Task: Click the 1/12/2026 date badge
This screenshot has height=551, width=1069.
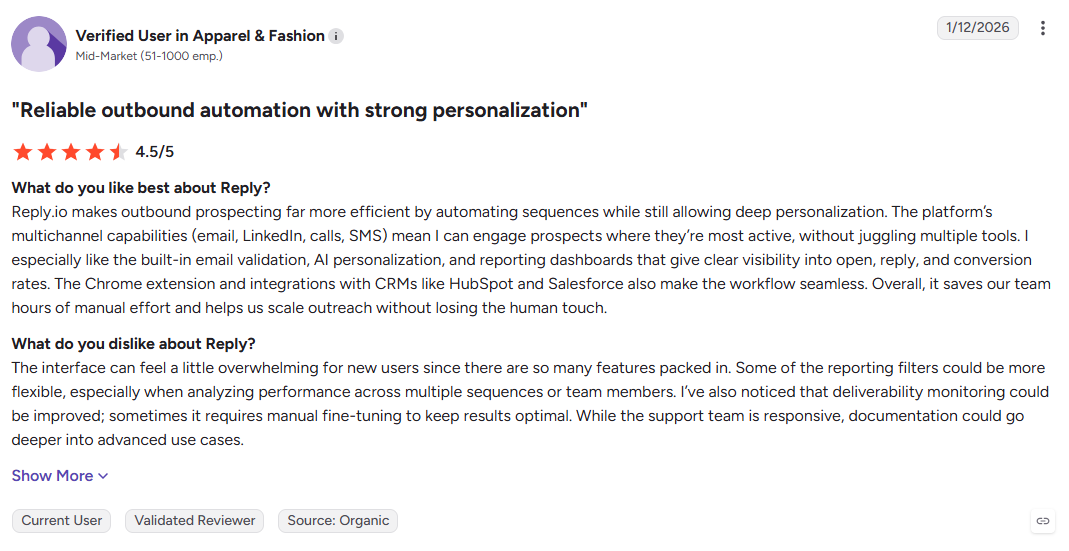Action: (x=978, y=28)
